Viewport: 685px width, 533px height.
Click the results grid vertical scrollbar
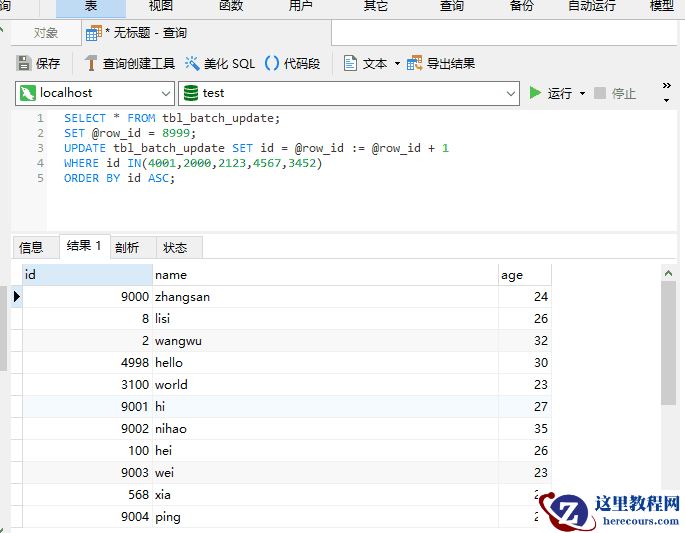tap(669, 340)
